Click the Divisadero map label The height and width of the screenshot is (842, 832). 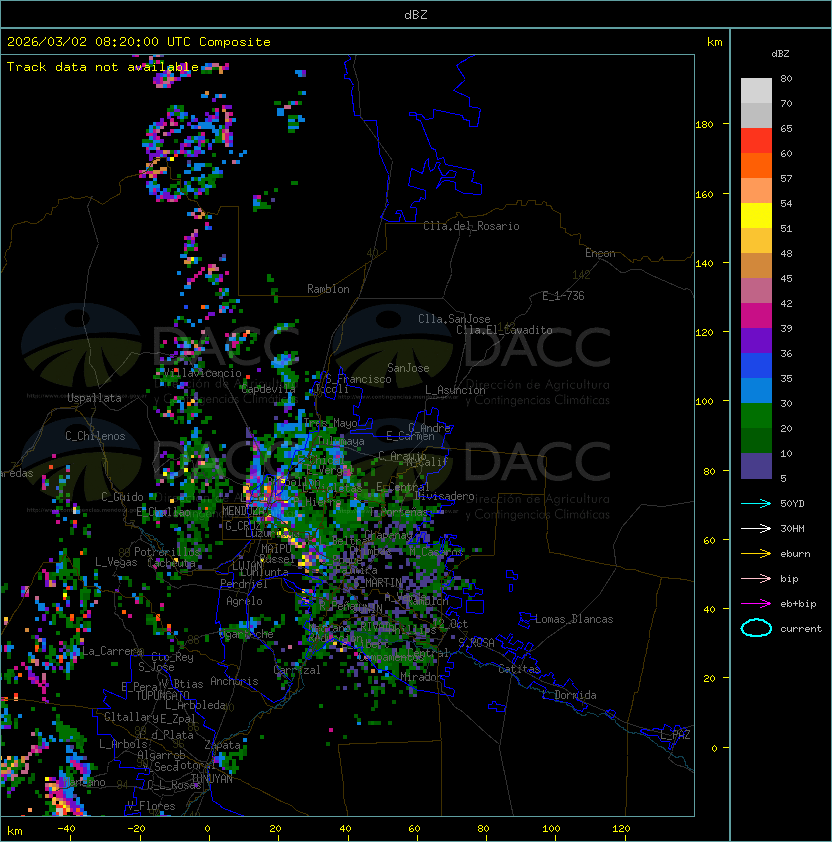point(444,496)
